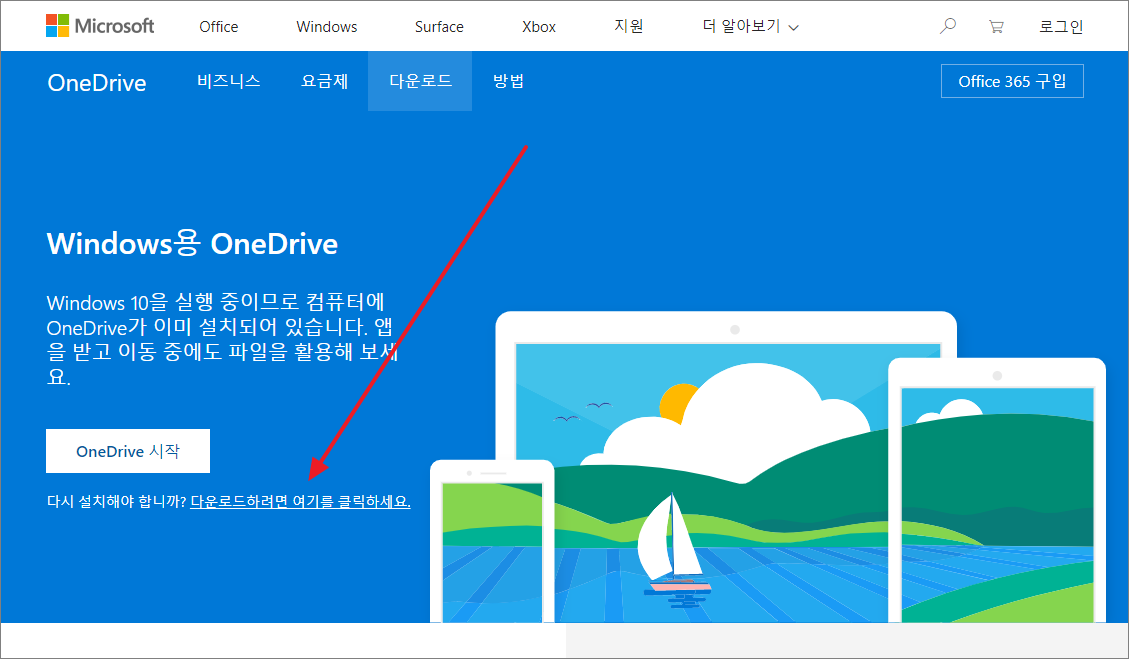The image size is (1129, 659).
Task: Open the Office menu item
Action: pyautogui.click(x=219, y=27)
